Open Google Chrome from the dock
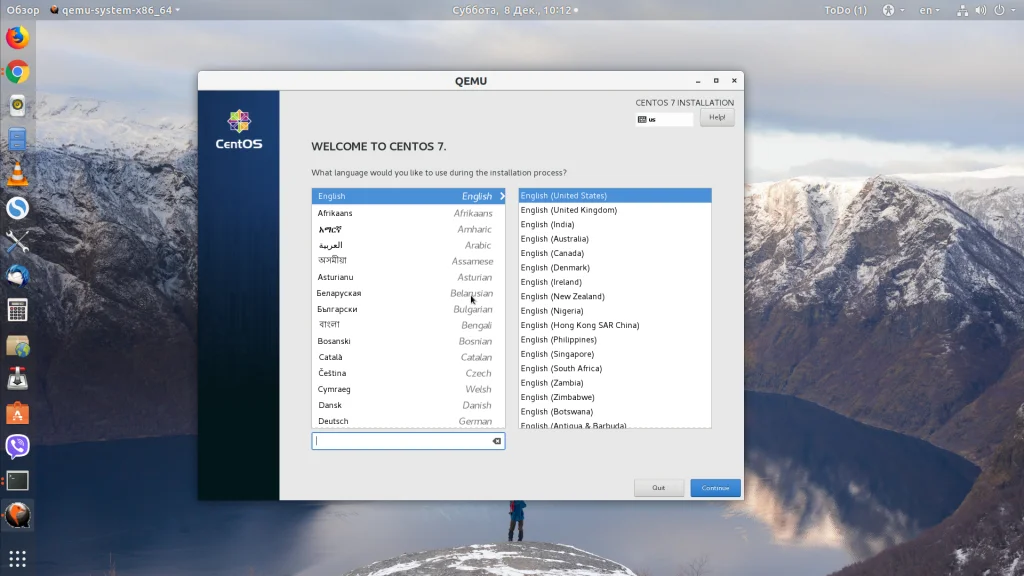This screenshot has width=1024, height=576. pyautogui.click(x=18, y=72)
